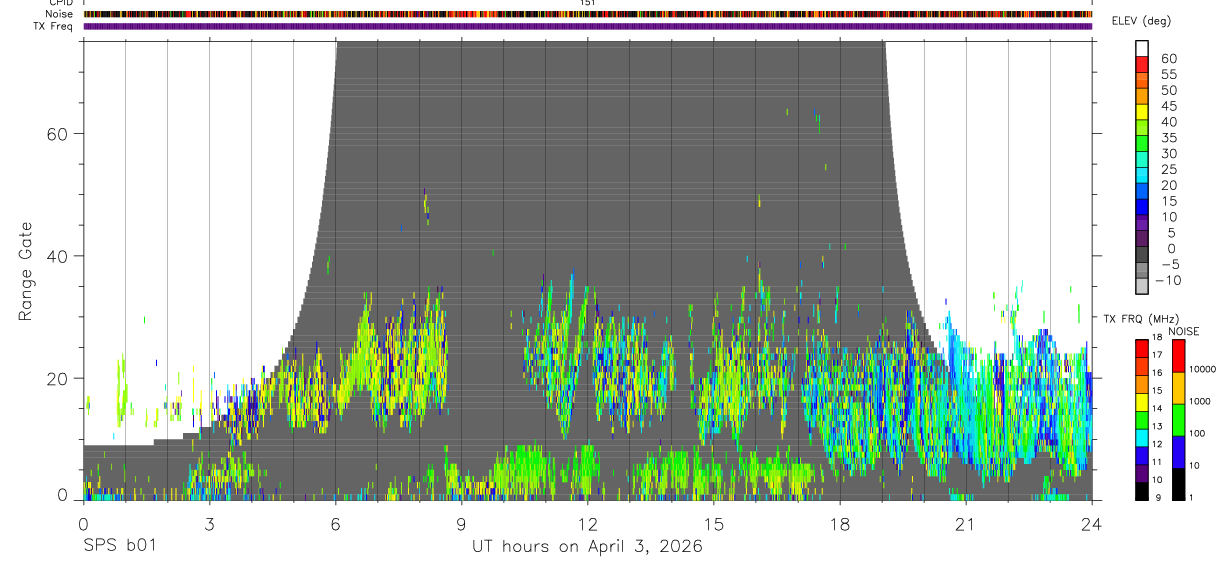Click TX FRQ scale label '17'
The image size is (1228, 567).
pyautogui.click(x=1159, y=355)
